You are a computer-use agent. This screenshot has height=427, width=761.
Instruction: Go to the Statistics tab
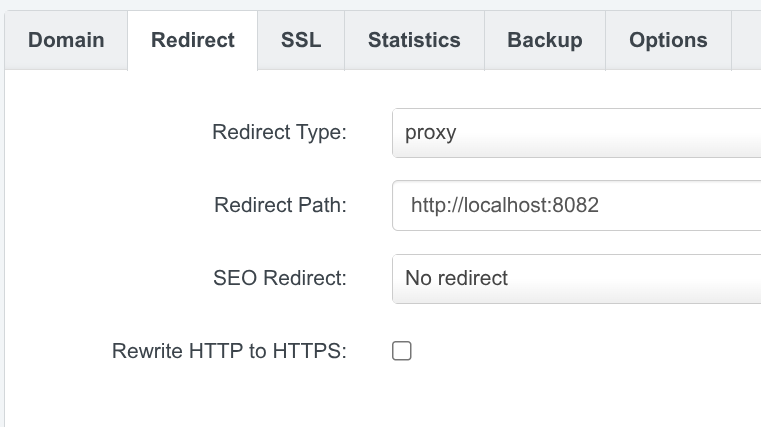tap(414, 40)
